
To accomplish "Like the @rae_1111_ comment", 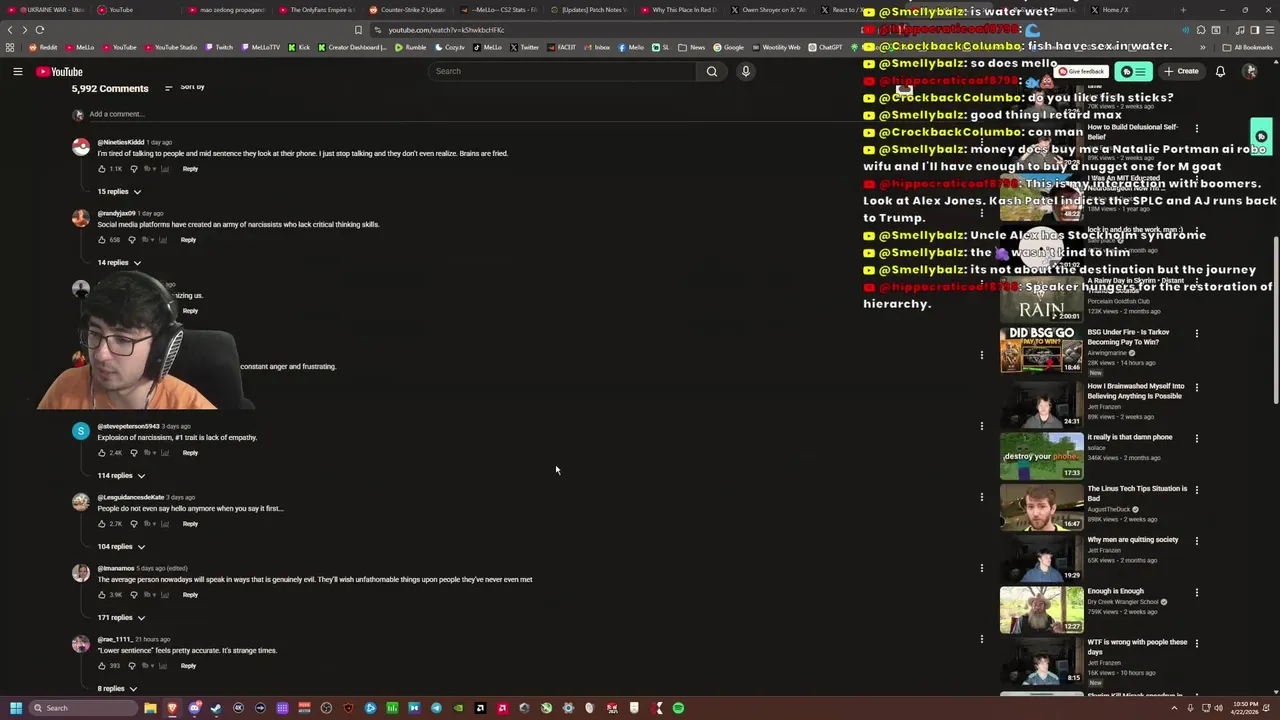I will tap(101, 666).
